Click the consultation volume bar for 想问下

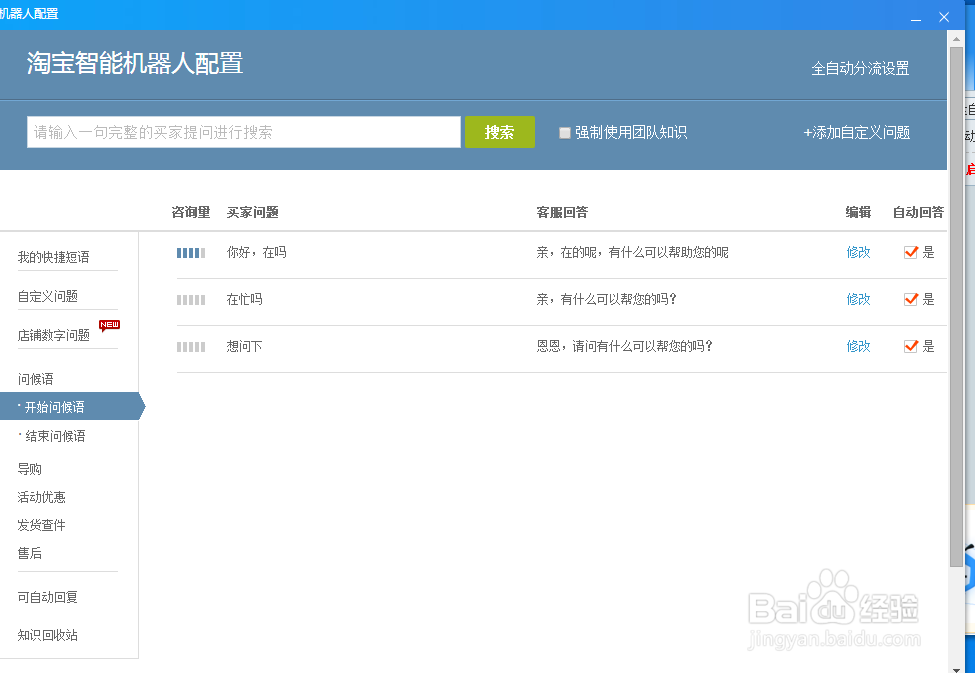pyautogui.click(x=191, y=347)
